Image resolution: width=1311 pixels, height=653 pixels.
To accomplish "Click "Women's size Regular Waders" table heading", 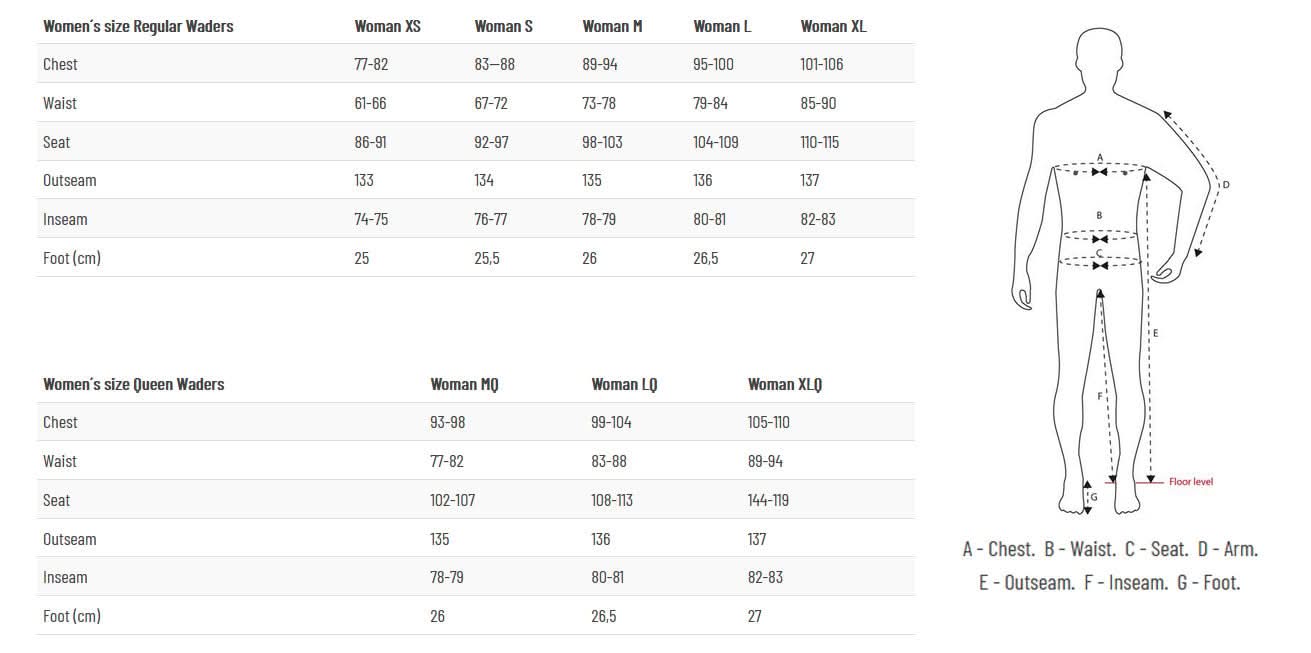I will 138,27.
